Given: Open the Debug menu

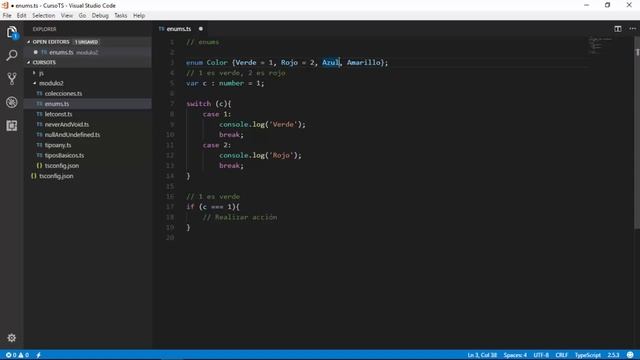Looking at the screenshot, I should (x=100, y=16).
